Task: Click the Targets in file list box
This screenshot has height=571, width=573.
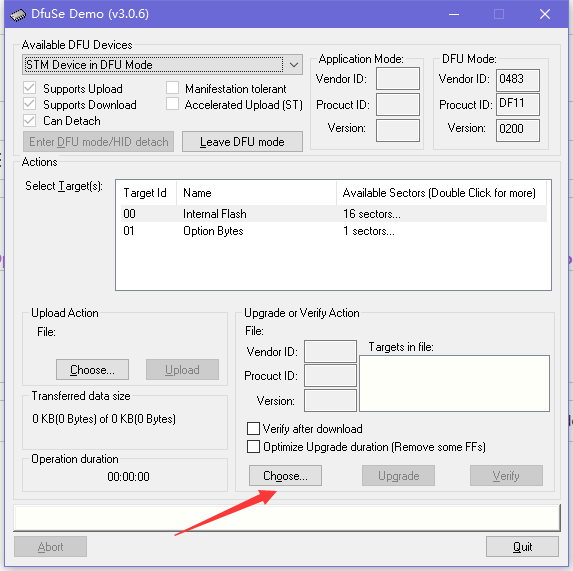Action: tap(454, 383)
